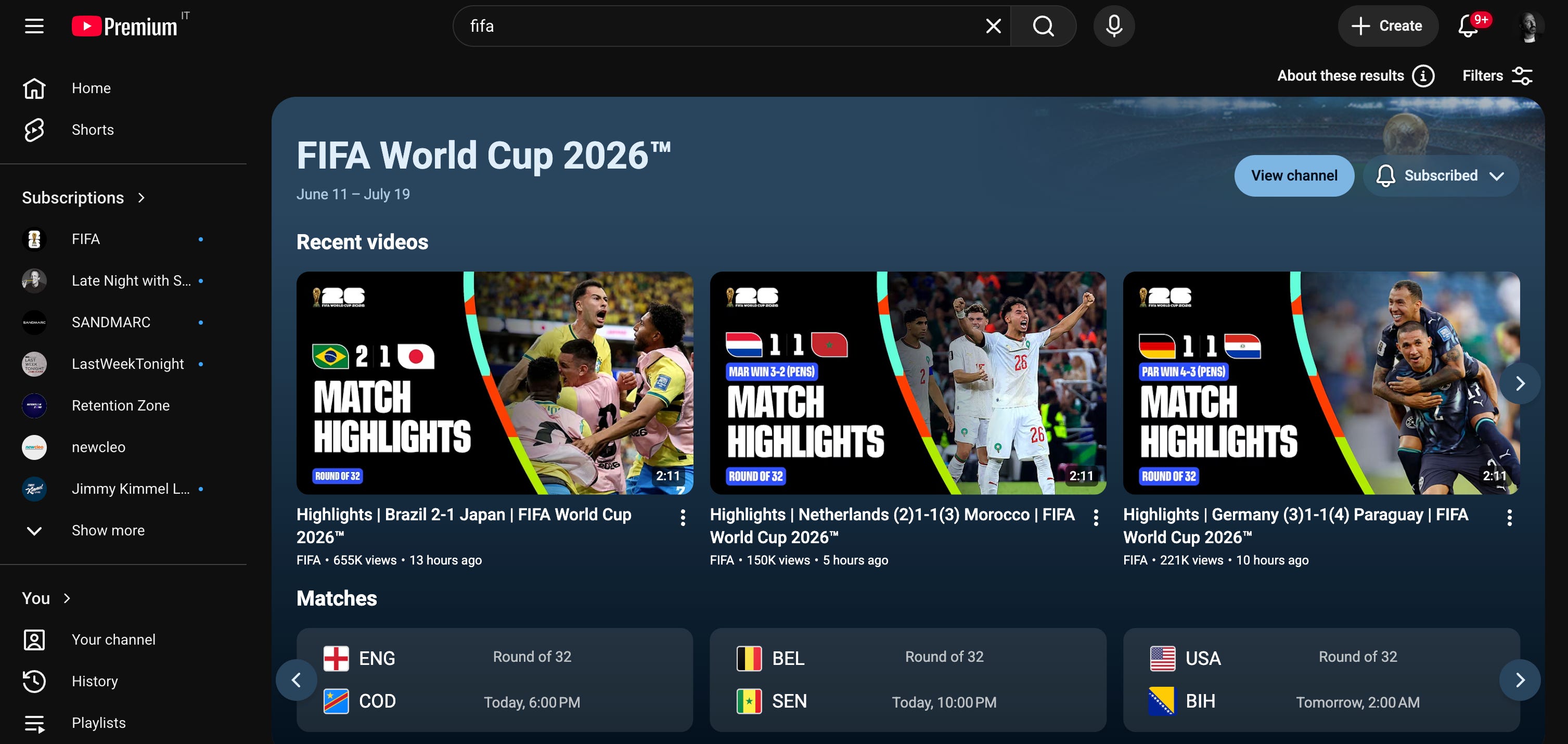The image size is (1568, 744).
Task: Open the Netherlands (2)1-1(3) Morocco video title
Action: click(892, 526)
